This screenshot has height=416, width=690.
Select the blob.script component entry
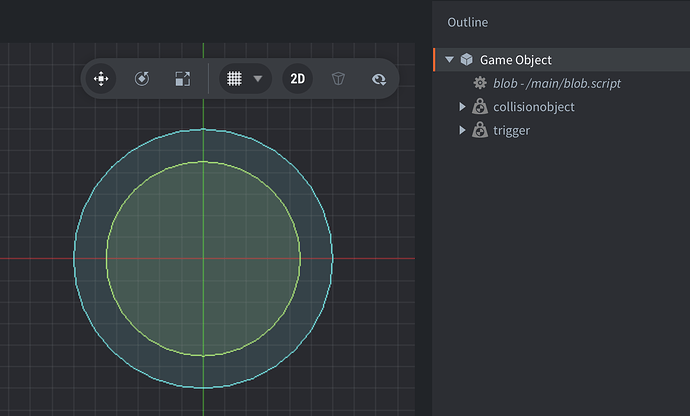[x=557, y=83]
